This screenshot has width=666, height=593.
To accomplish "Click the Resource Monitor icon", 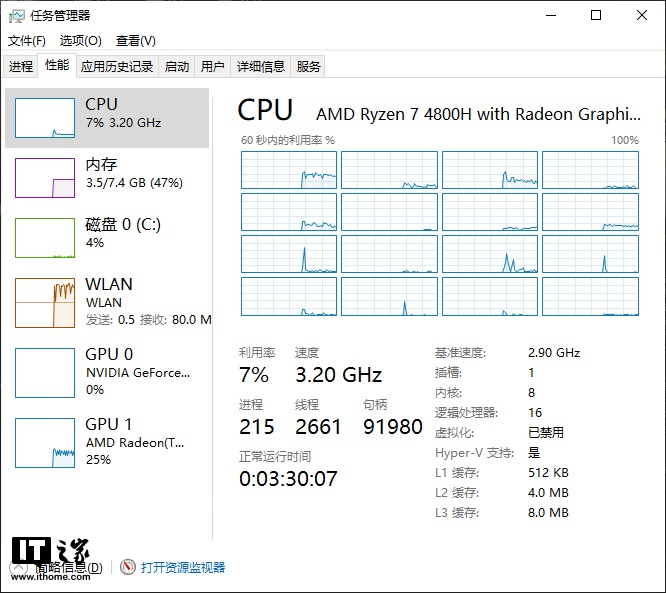I will pyautogui.click(x=127, y=567).
